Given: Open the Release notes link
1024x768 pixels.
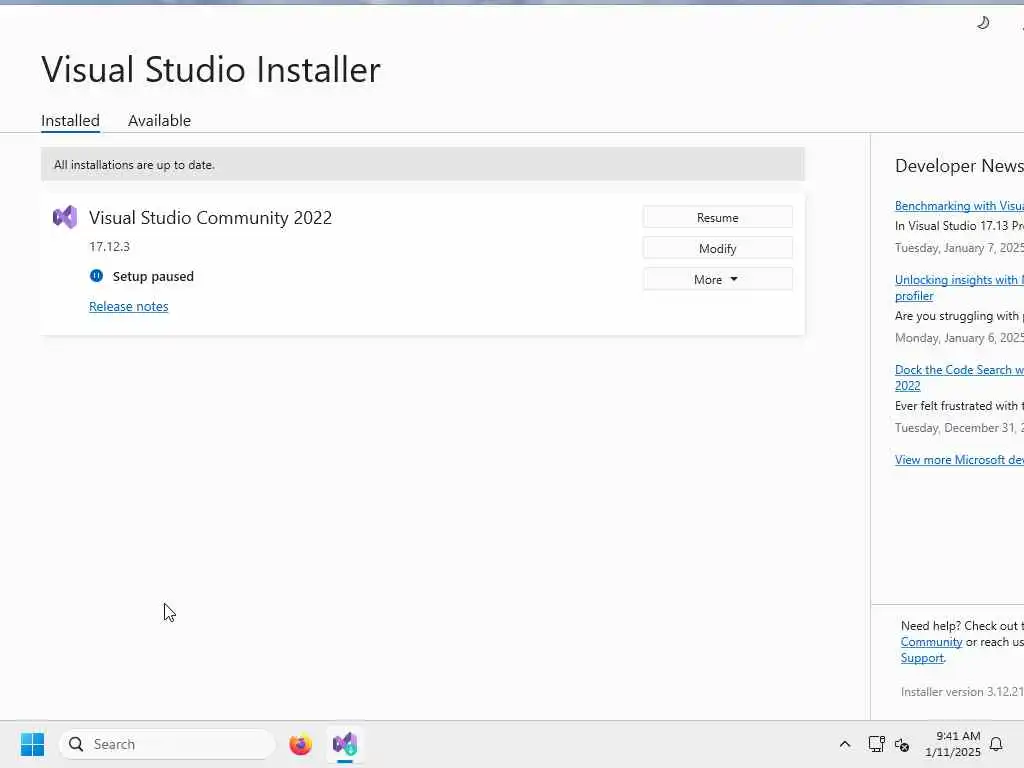Looking at the screenshot, I should (129, 306).
